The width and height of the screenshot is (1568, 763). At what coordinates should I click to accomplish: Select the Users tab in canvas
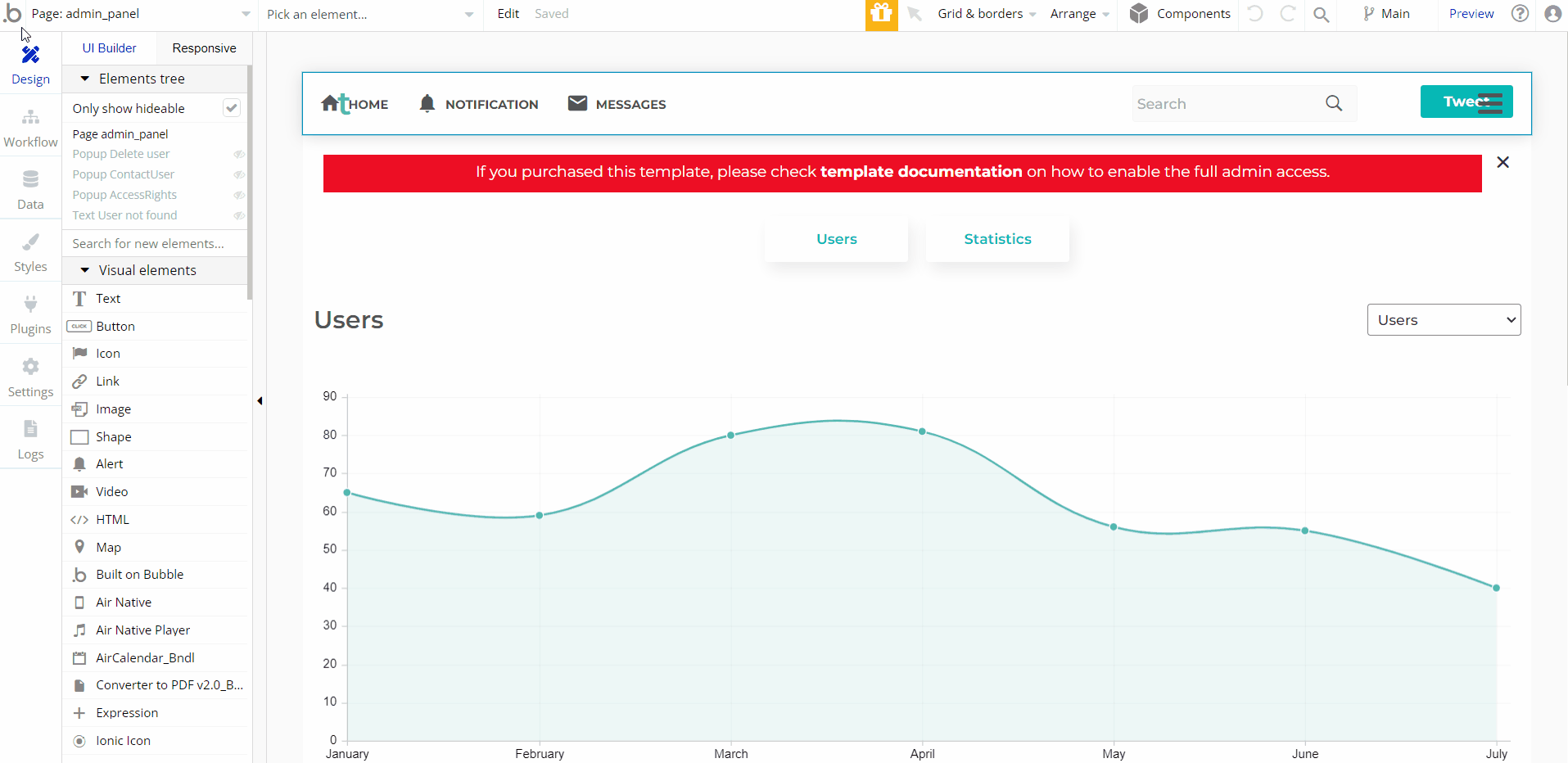point(836,239)
